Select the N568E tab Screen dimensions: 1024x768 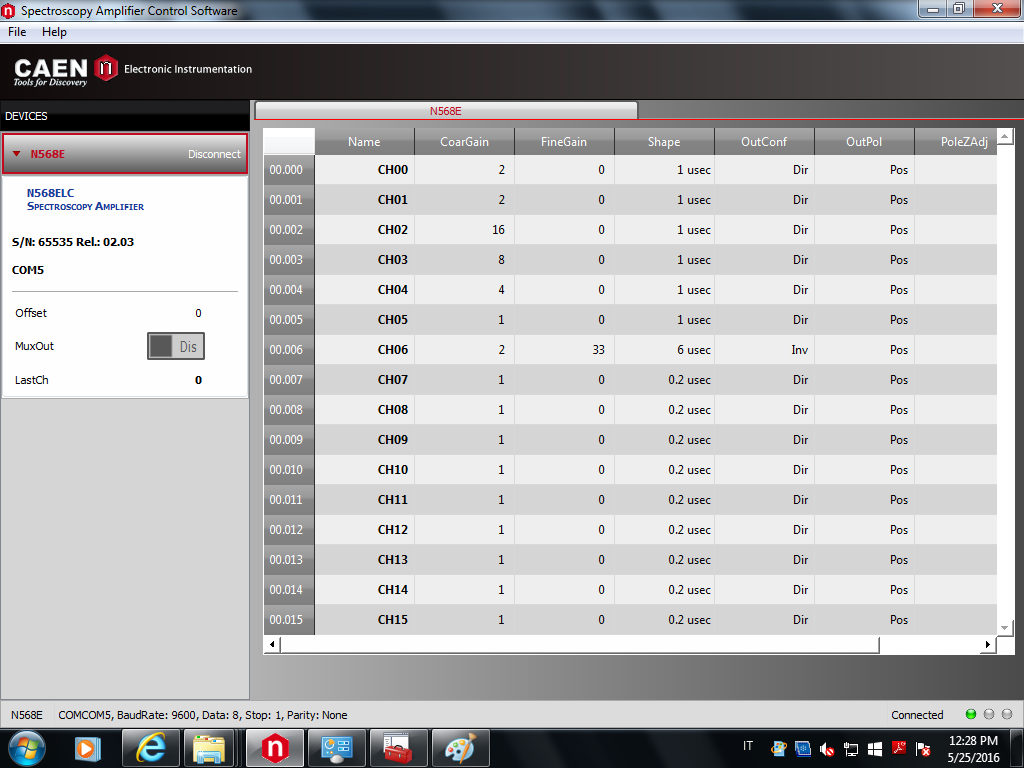click(x=445, y=111)
